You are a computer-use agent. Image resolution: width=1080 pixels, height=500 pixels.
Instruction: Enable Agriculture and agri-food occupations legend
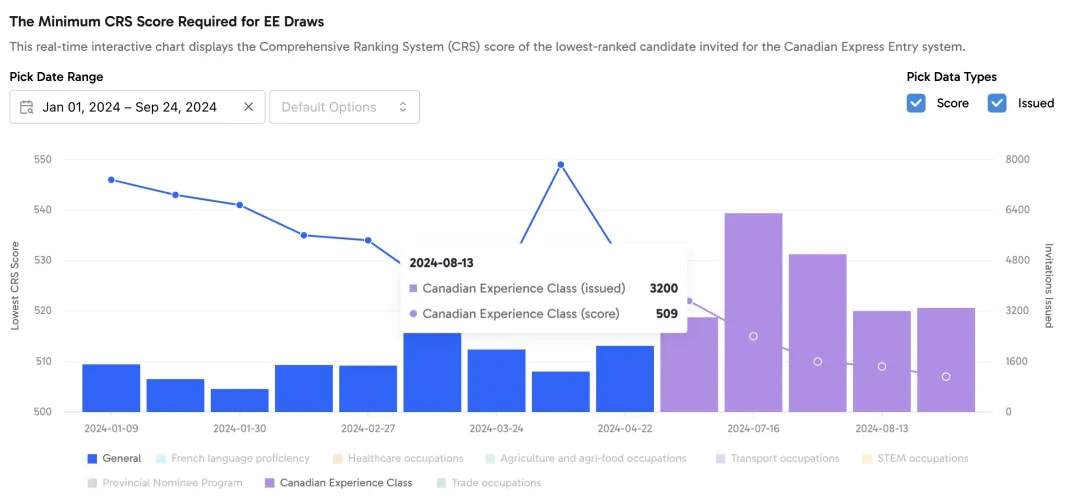pos(490,458)
